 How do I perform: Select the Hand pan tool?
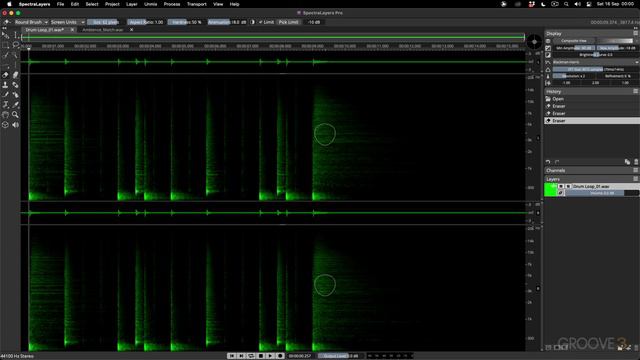5,115
